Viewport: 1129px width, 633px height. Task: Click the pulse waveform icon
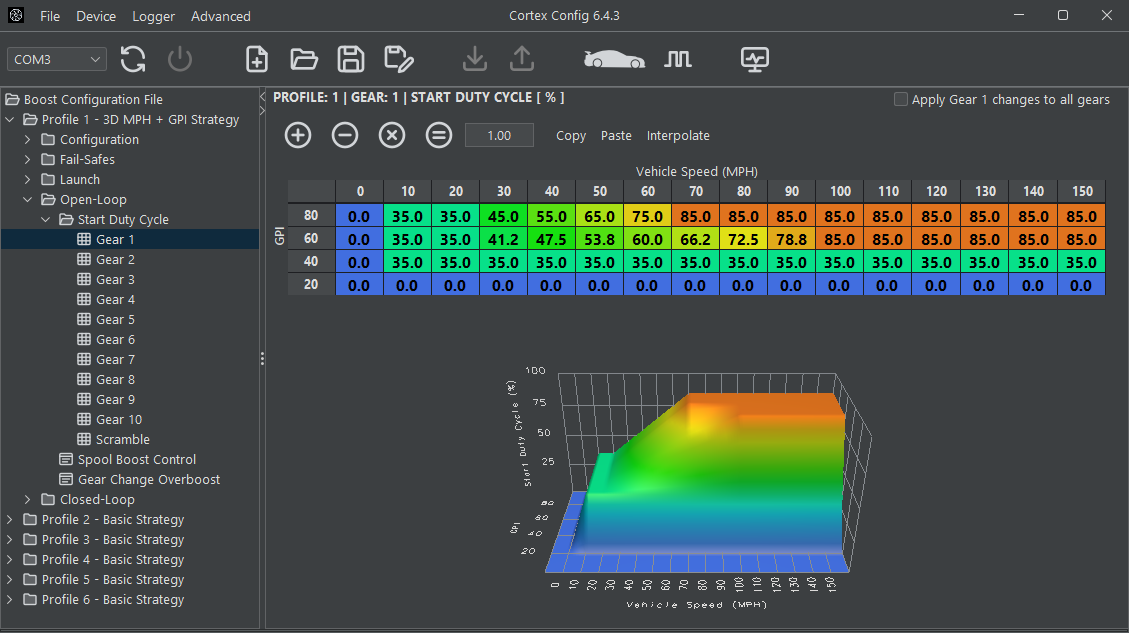coord(678,59)
